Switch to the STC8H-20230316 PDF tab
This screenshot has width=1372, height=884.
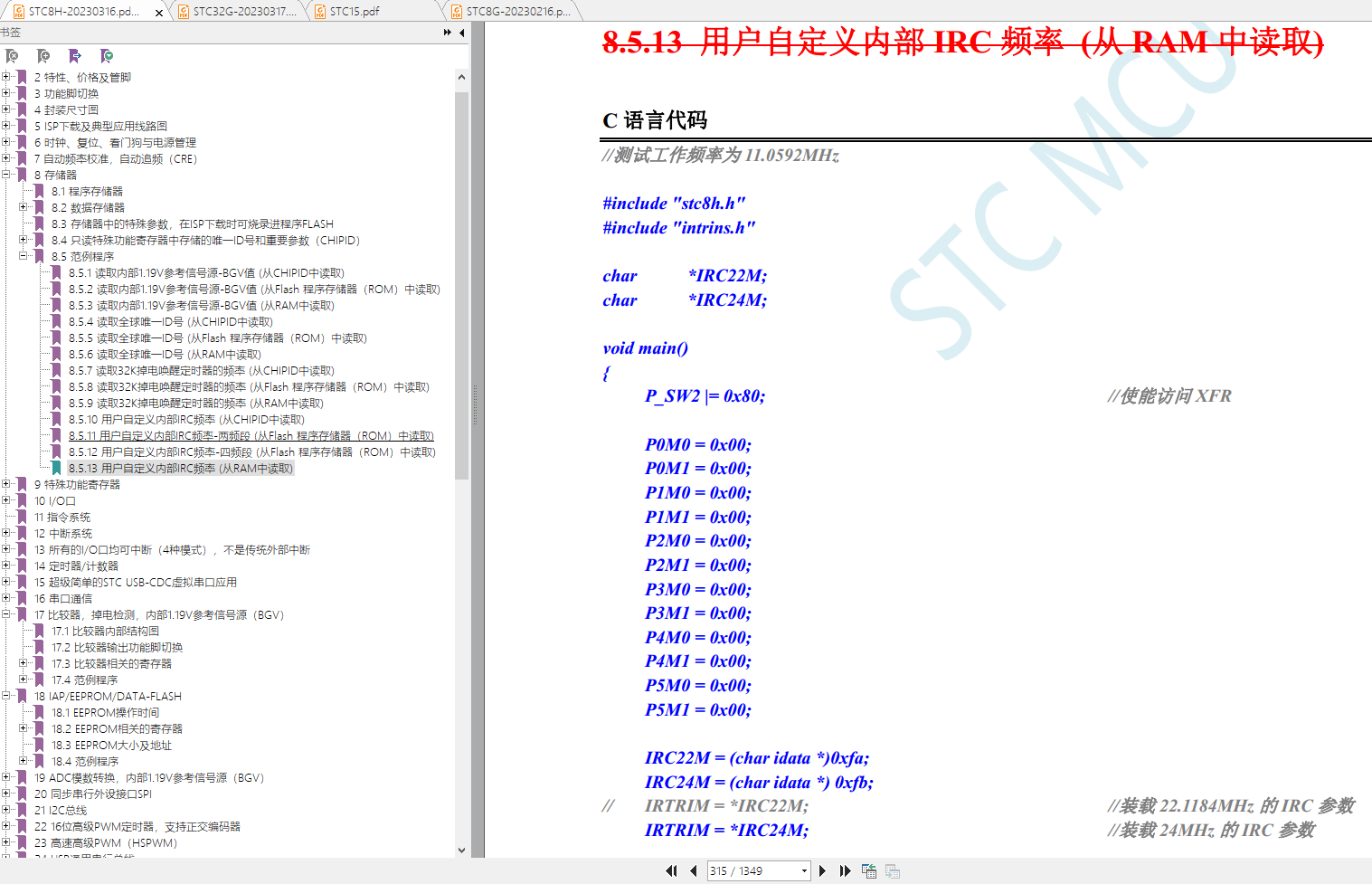[84, 12]
